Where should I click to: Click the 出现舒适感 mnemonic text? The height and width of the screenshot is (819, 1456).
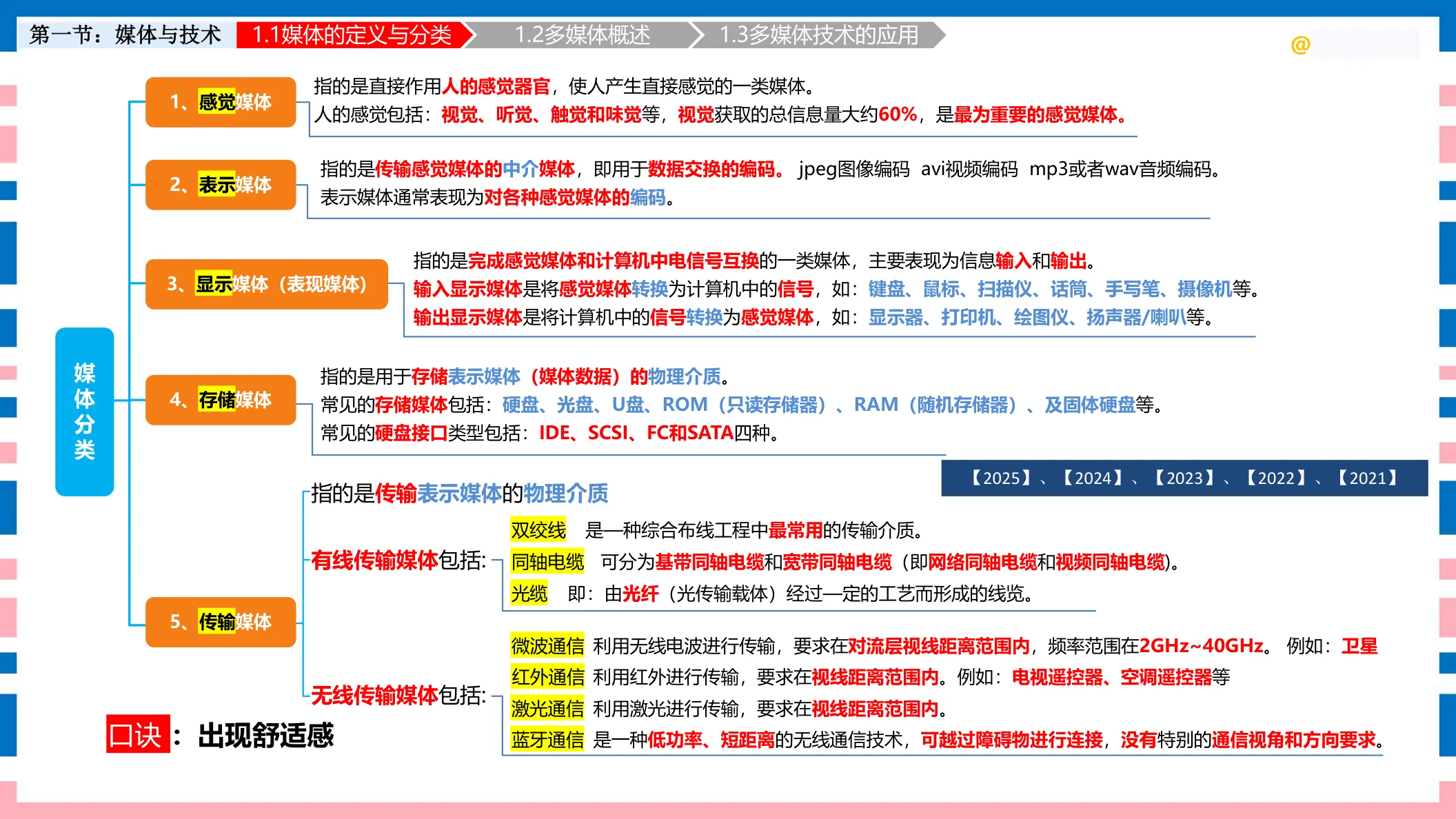(266, 736)
